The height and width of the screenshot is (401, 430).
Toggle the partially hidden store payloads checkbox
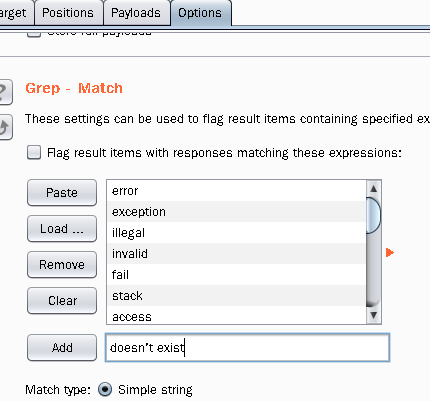(34, 34)
